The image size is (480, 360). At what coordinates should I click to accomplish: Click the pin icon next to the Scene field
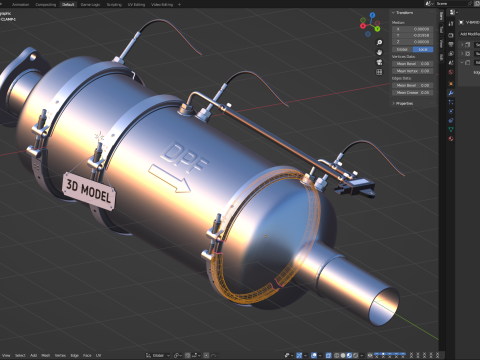[x=470, y=3]
